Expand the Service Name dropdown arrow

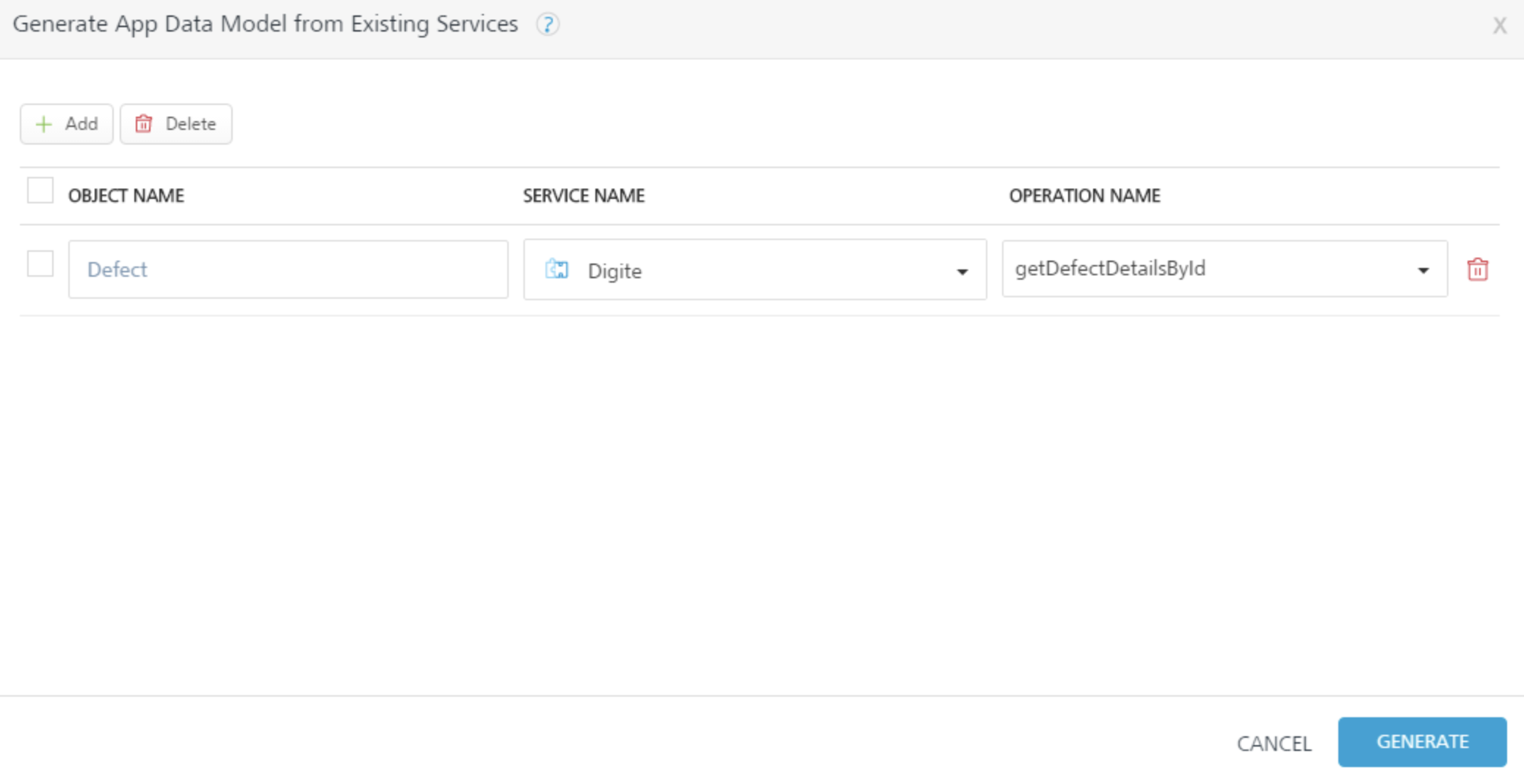[x=962, y=272]
